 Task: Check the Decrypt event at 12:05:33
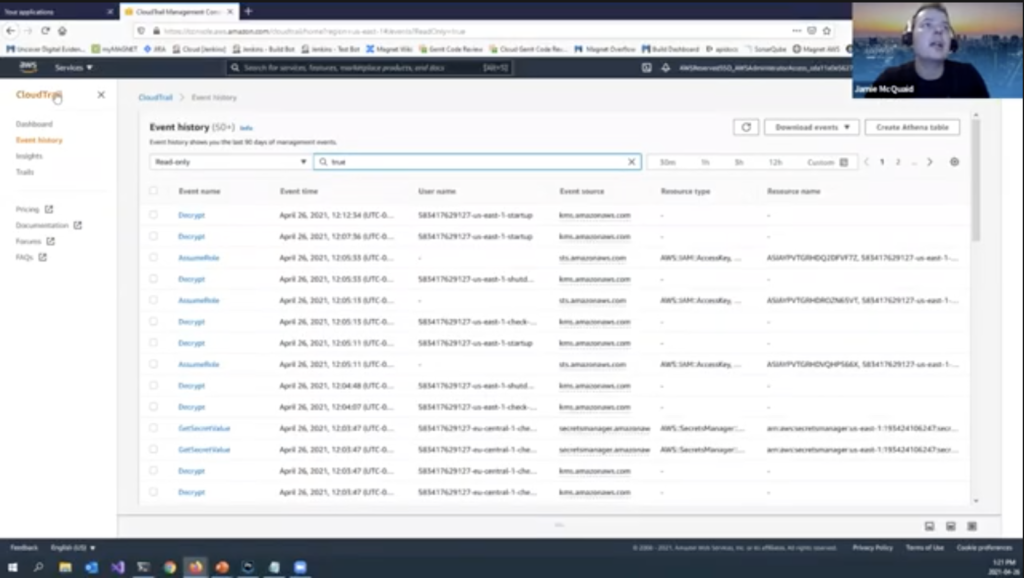pyautogui.click(x=153, y=279)
